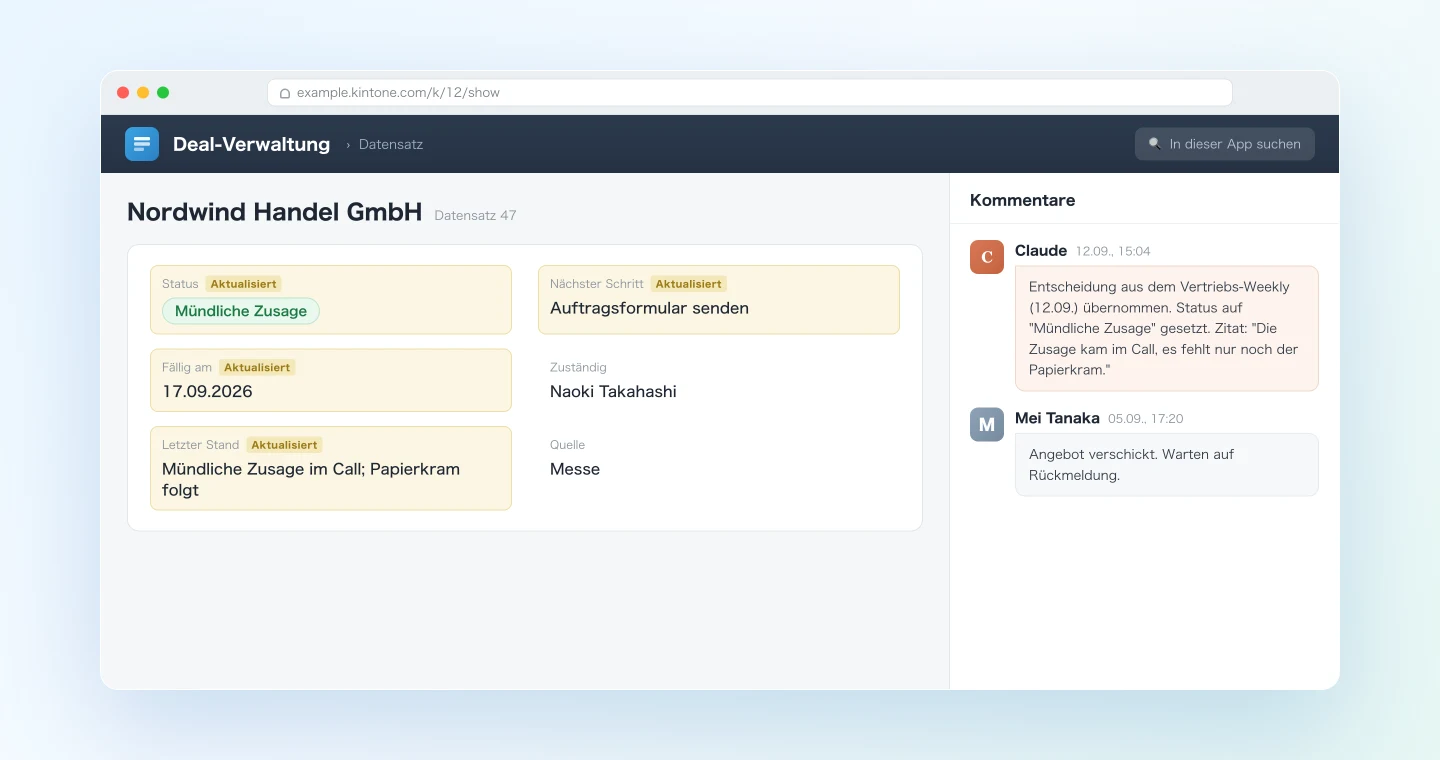Click the timestamp '05.09., 17:20'
The height and width of the screenshot is (760, 1440).
[1145, 419]
